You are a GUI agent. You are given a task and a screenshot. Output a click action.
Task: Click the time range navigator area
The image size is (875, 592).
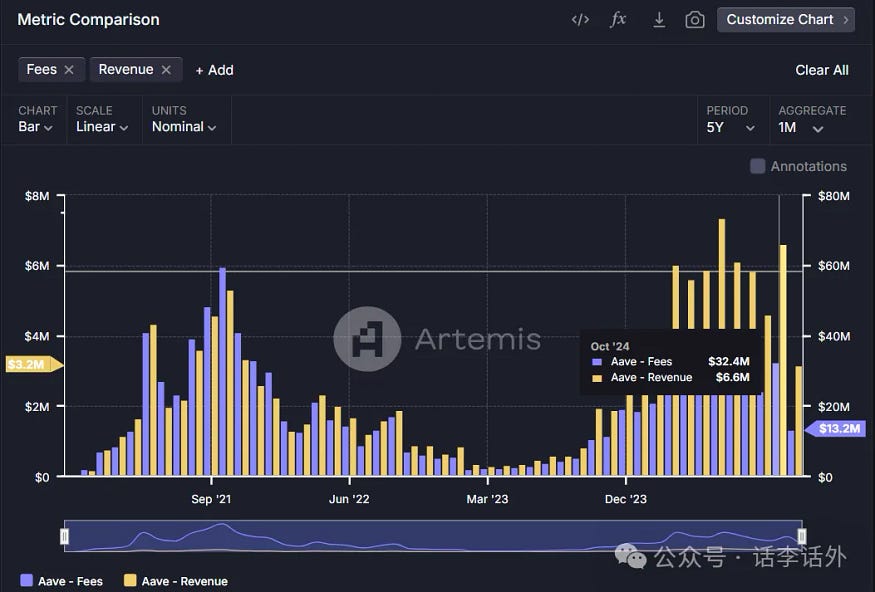point(433,536)
